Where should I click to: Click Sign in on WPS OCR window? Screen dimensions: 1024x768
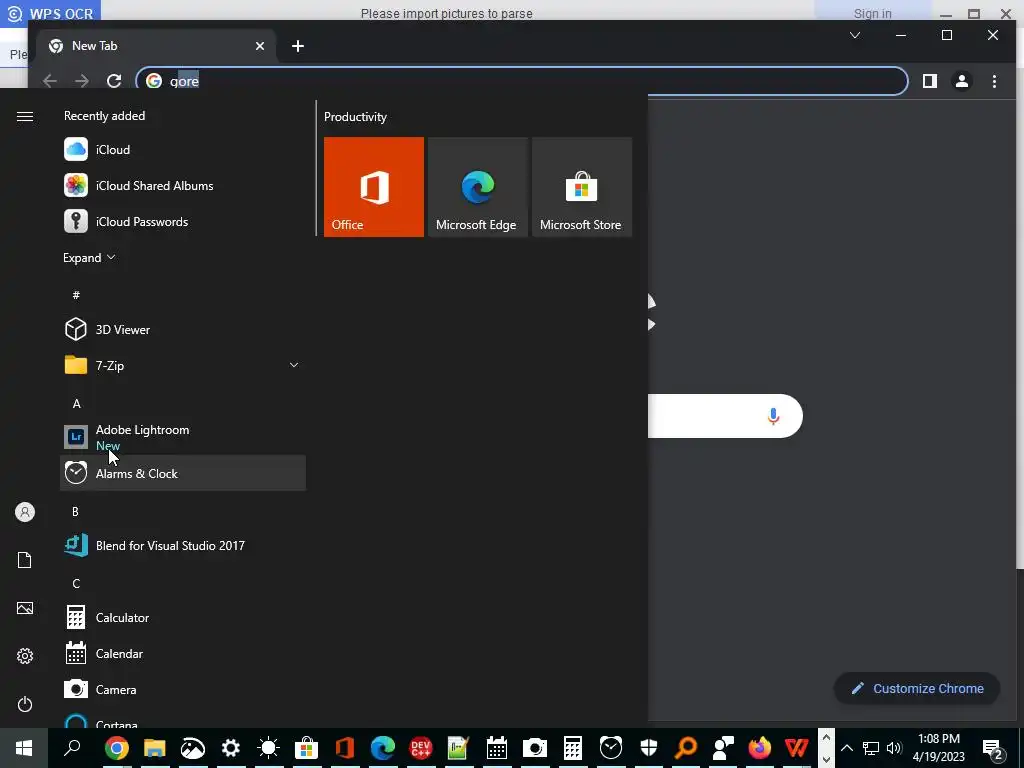click(872, 14)
